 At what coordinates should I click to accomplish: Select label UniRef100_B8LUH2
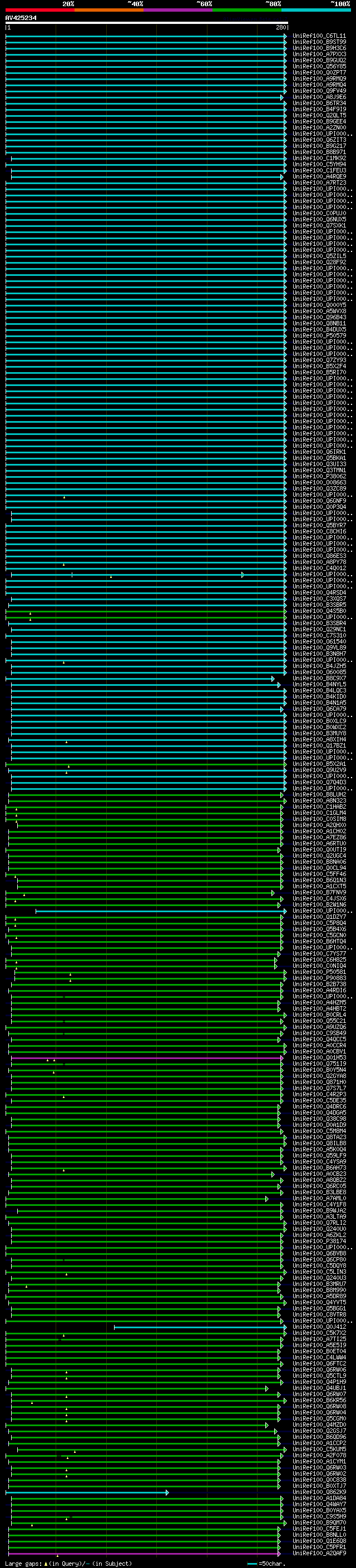[x=319, y=795]
